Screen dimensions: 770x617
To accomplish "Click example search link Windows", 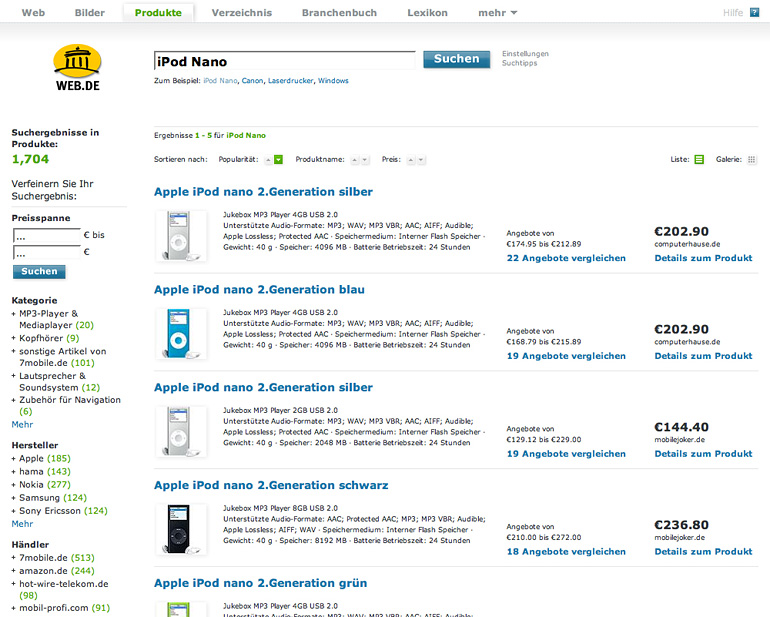I will [333, 81].
